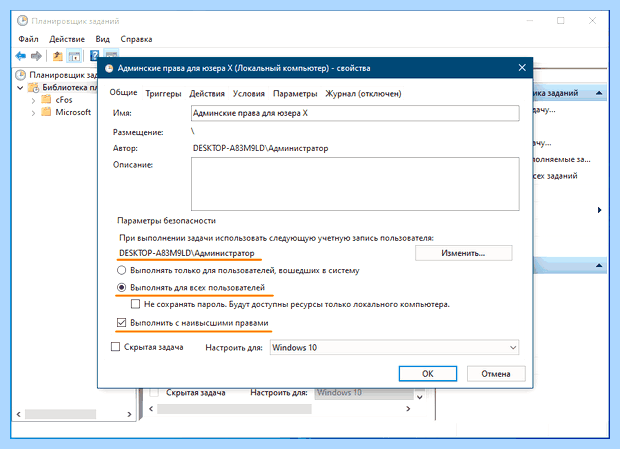Click the Up one level folder icon
The image size is (620, 449).
(58, 56)
